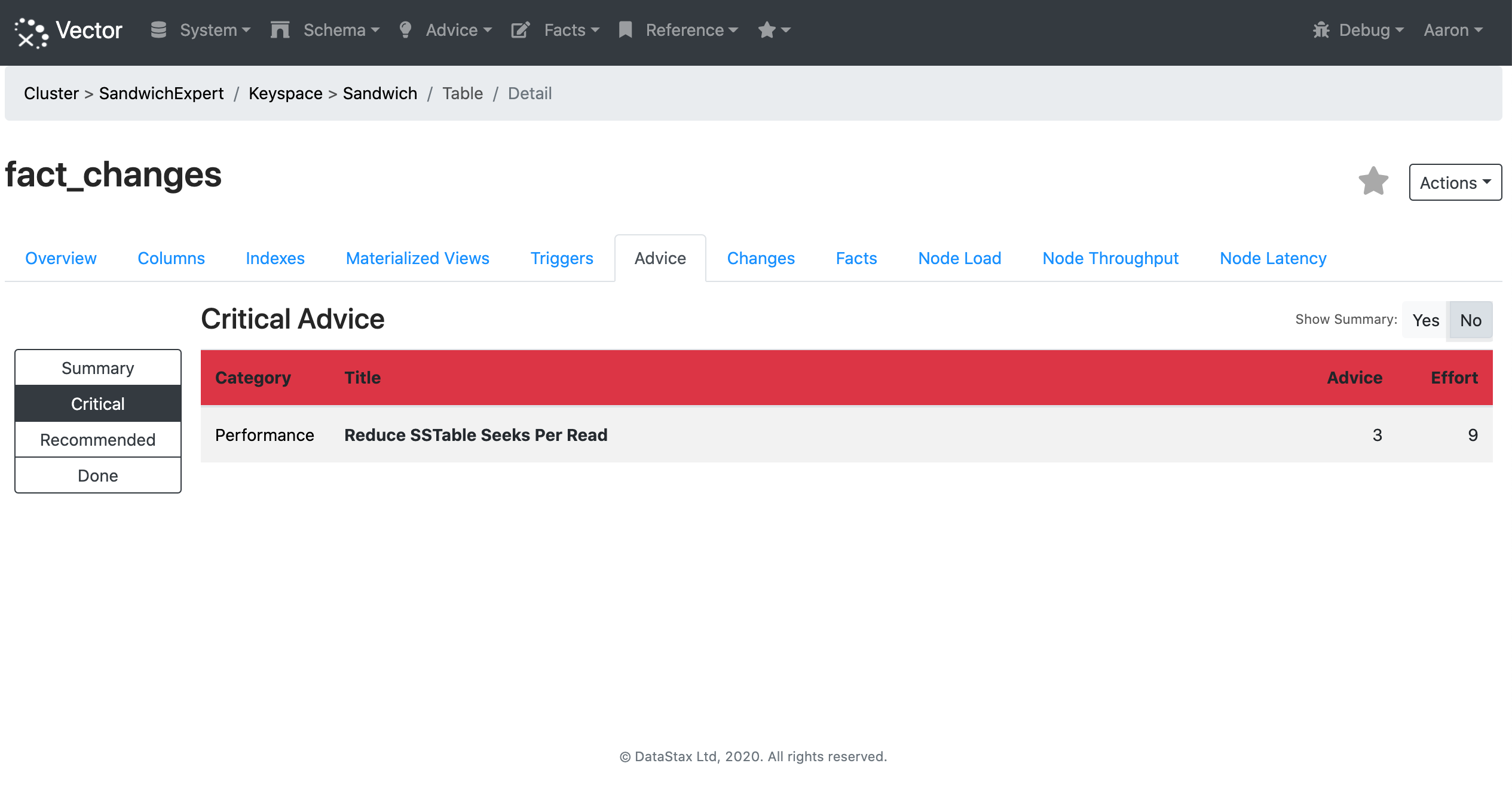Click the Schema table icon
This screenshot has width=1512, height=806.
[280, 30]
